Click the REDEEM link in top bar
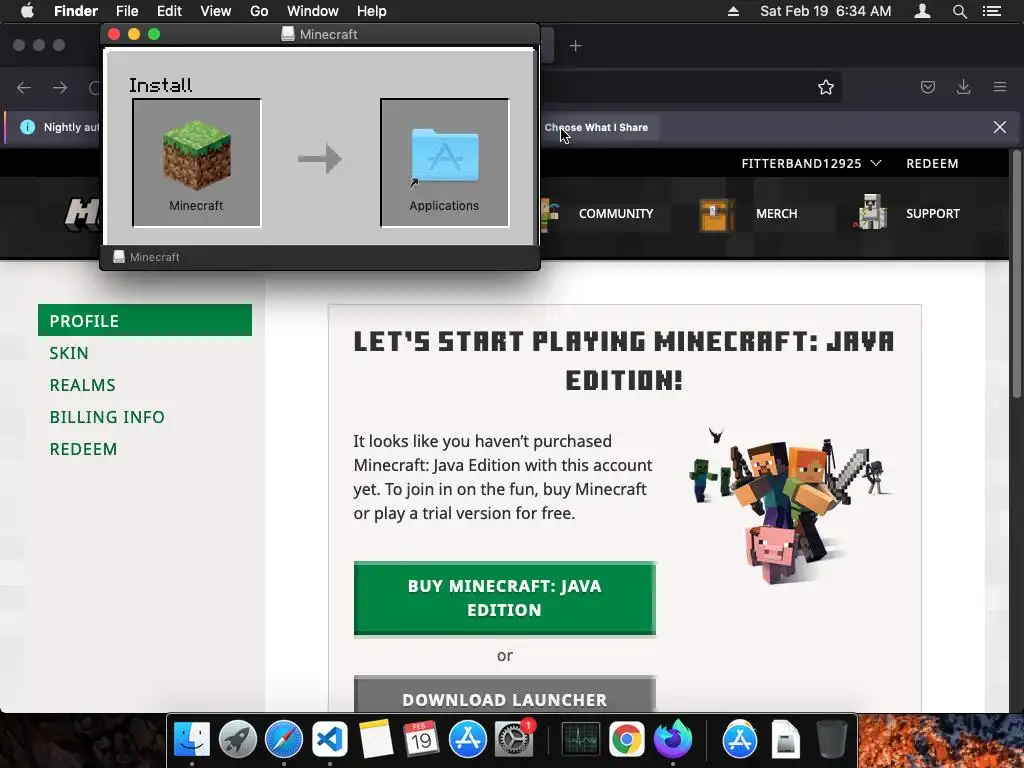 (932, 163)
